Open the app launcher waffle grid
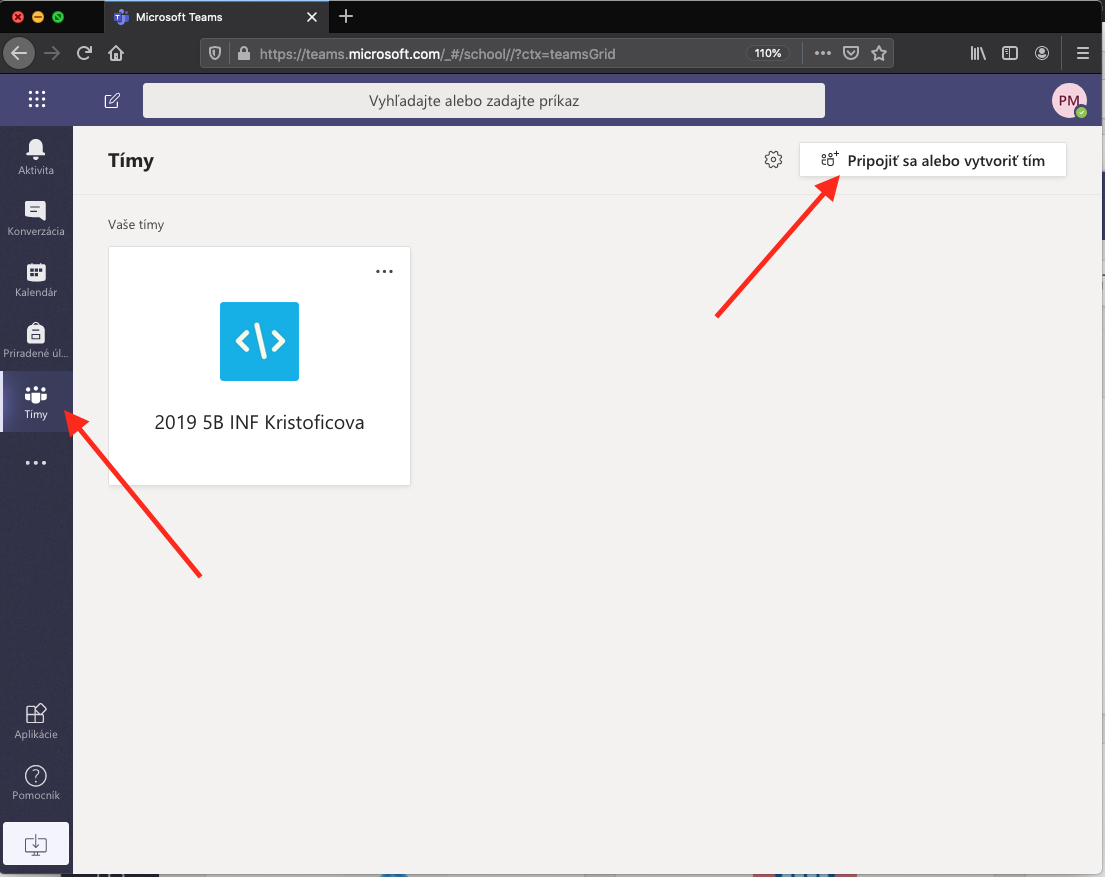This screenshot has height=877, width=1105. (x=37, y=100)
